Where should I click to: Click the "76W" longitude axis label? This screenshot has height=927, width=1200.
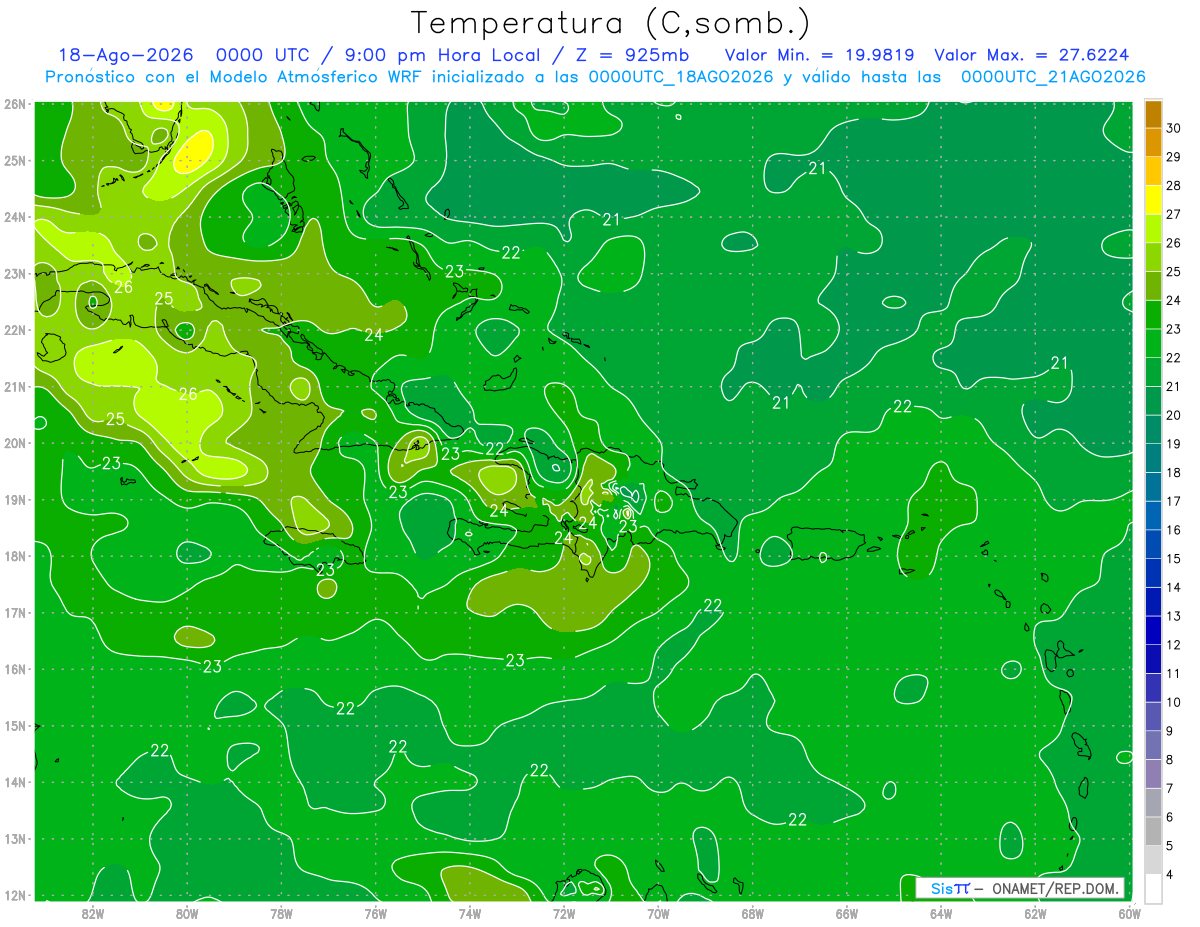[x=376, y=912]
